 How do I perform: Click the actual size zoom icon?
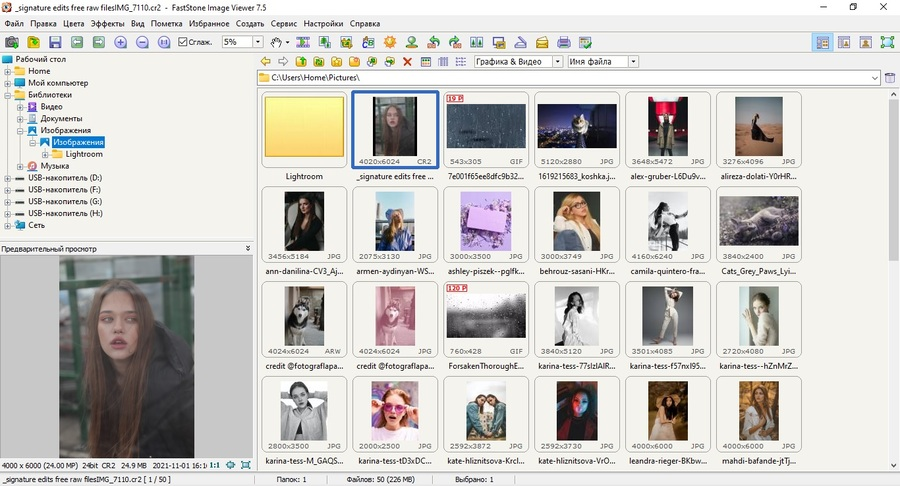click(164, 42)
